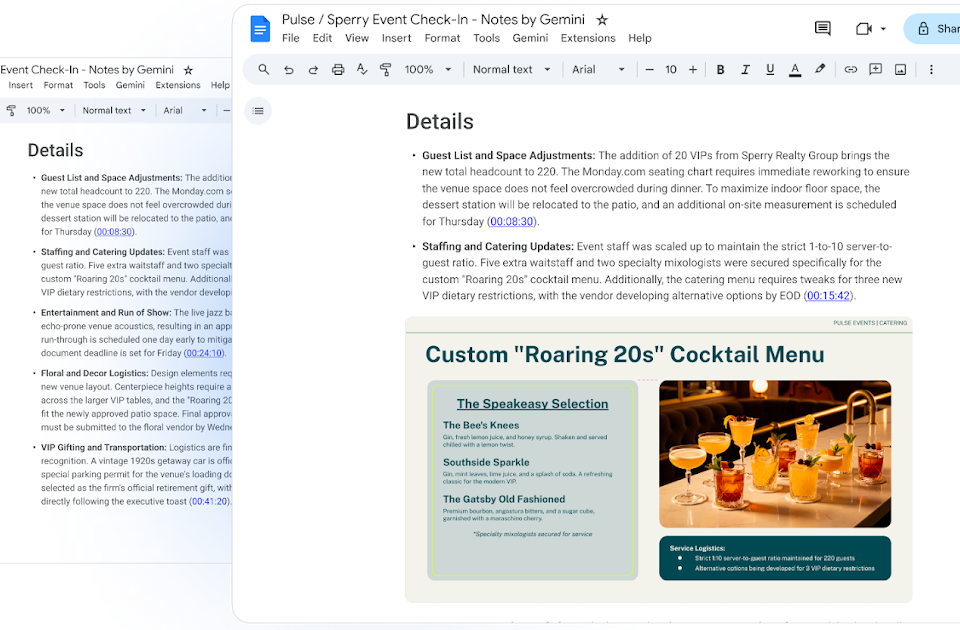Open Format menu in background window
960x630 pixels.
pyautogui.click(x=58, y=85)
